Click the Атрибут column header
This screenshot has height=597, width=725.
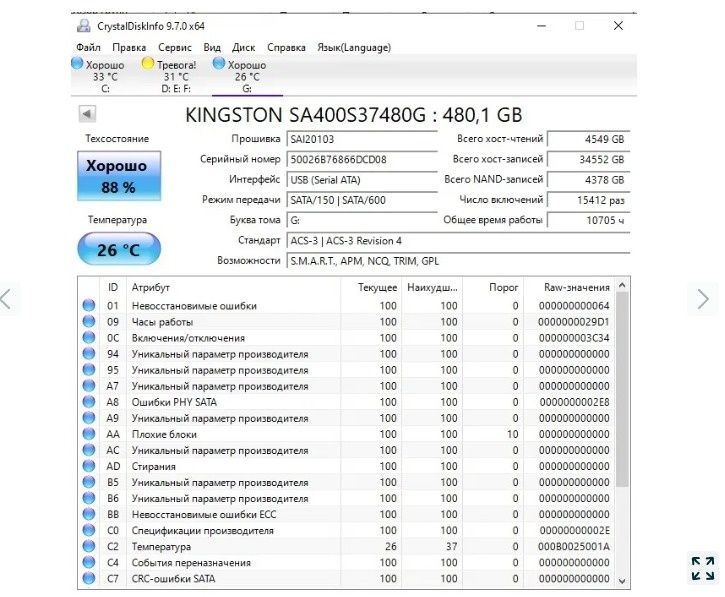(x=233, y=288)
